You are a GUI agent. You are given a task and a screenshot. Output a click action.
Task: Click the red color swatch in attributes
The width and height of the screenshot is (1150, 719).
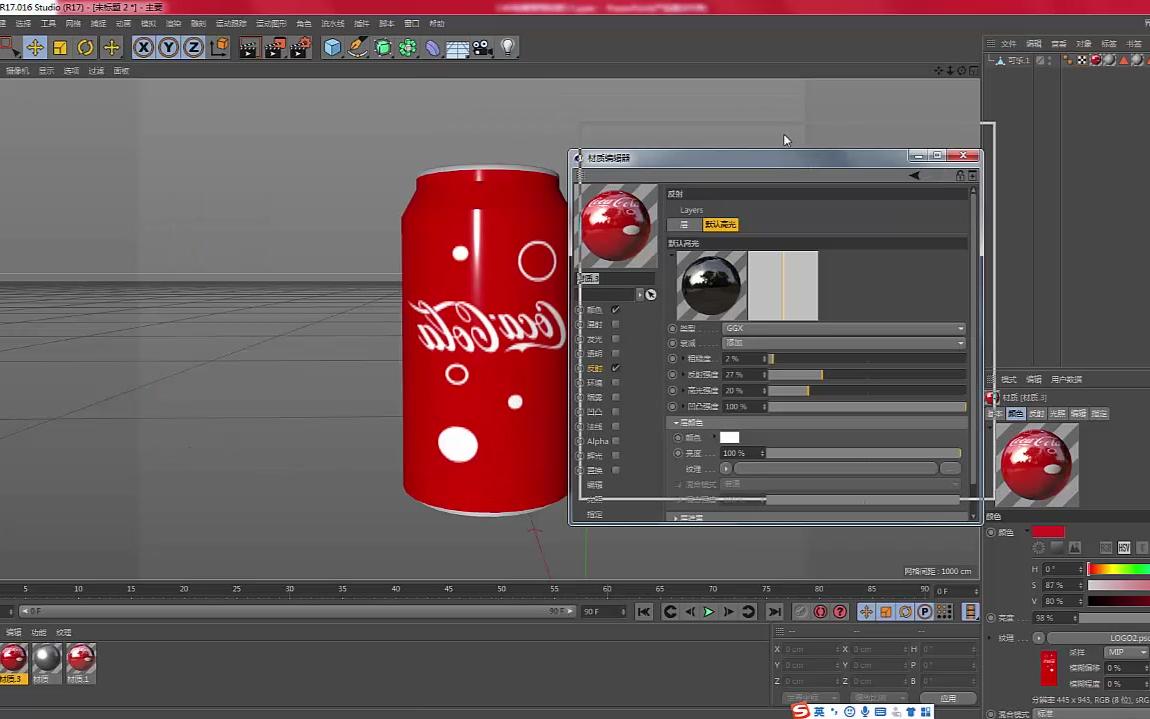click(1048, 532)
